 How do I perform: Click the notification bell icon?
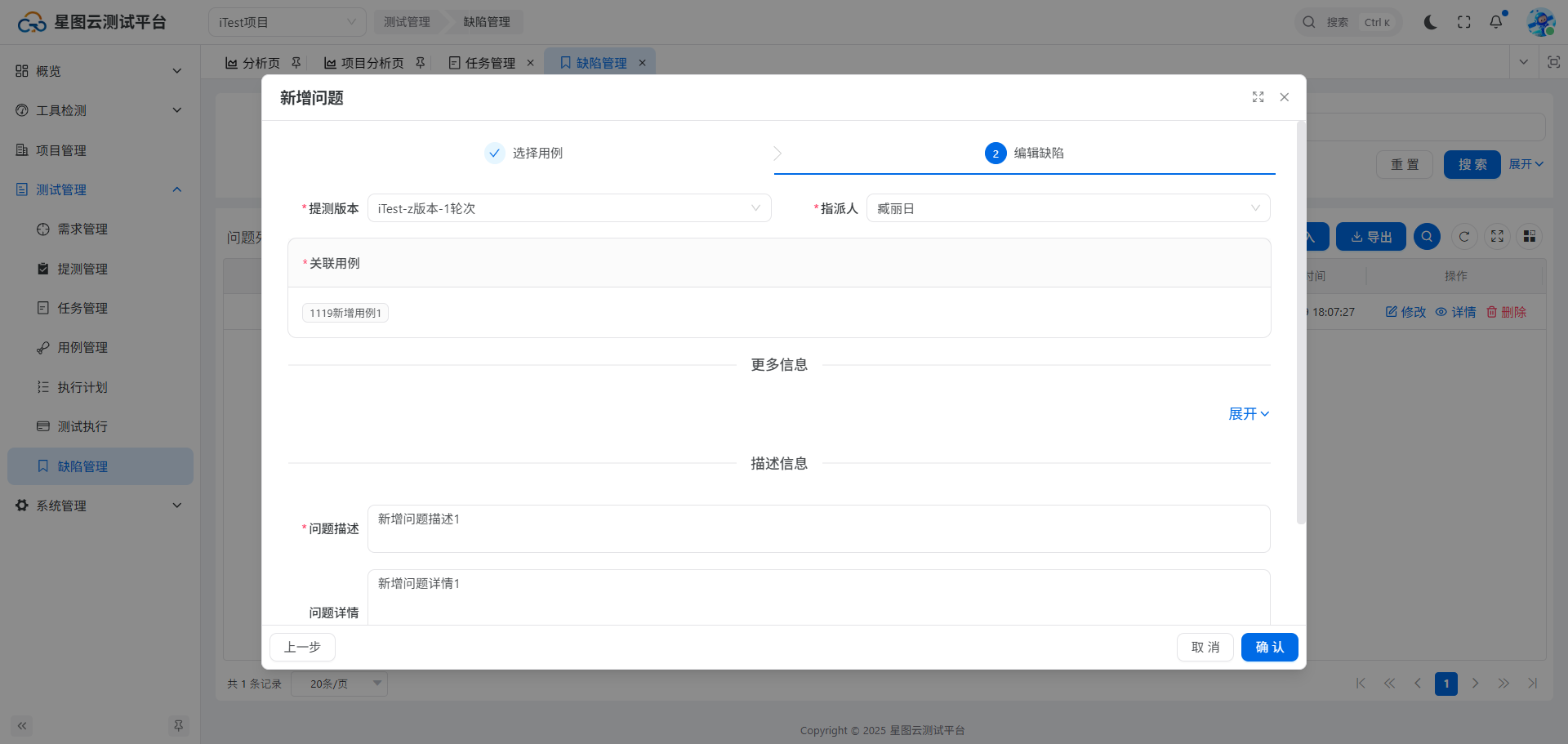point(1496,22)
